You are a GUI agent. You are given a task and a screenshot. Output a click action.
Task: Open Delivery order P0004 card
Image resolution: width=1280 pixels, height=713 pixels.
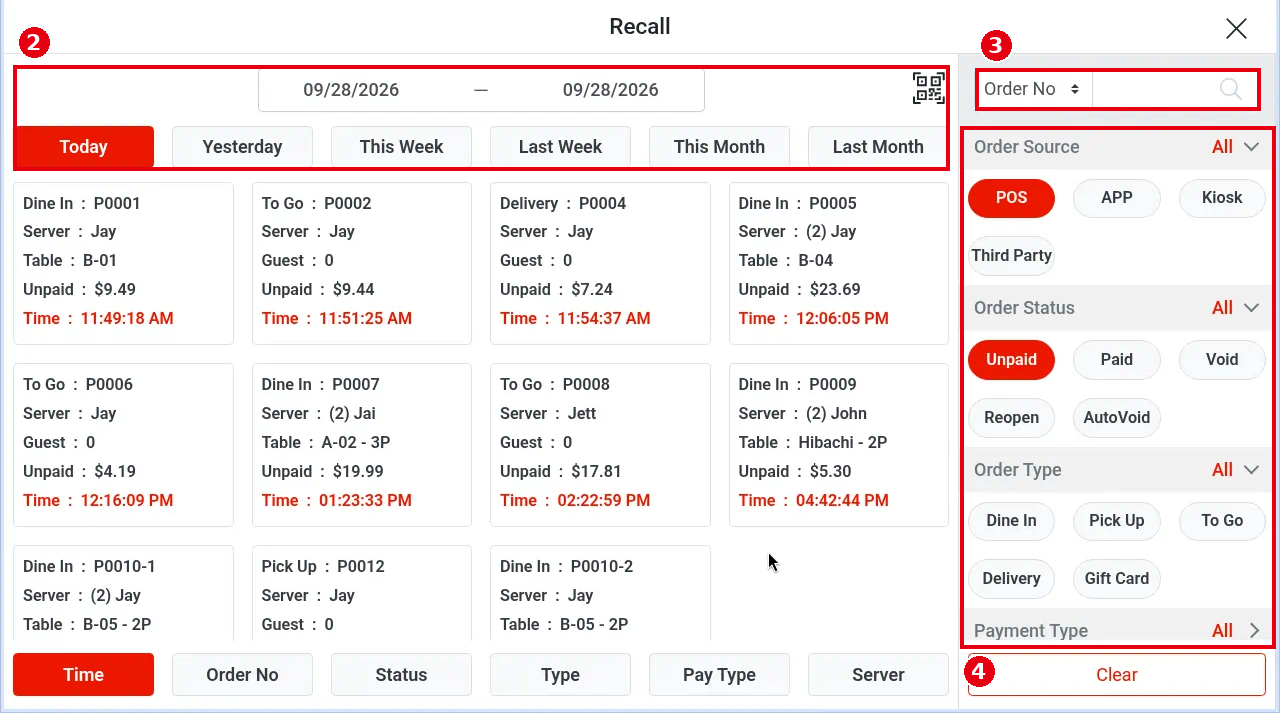point(600,263)
